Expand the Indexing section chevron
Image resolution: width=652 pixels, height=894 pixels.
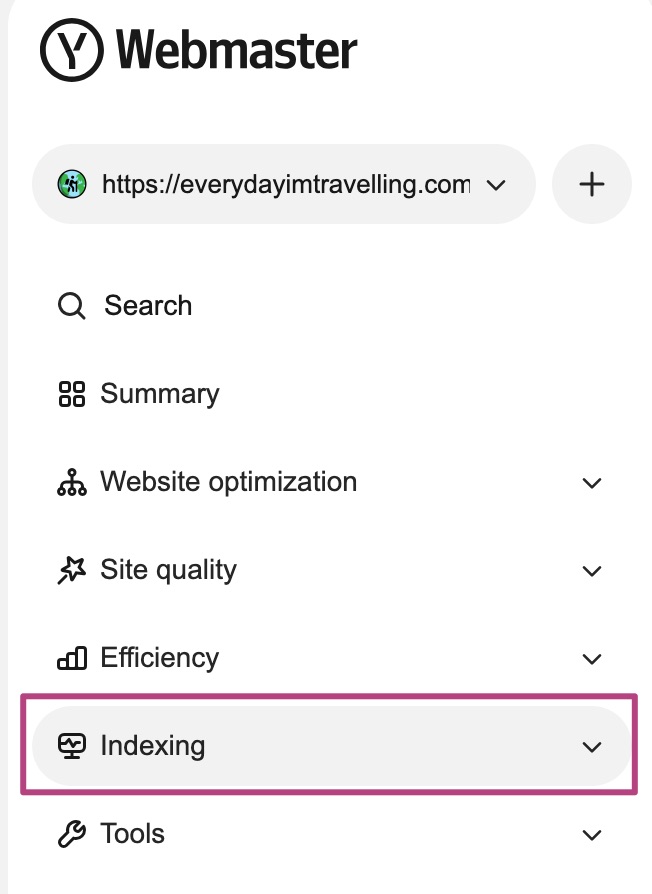(592, 747)
